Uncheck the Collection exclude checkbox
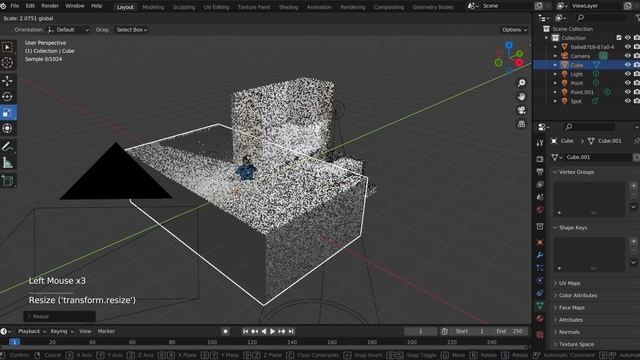Viewport: 640px width, 360px height. coord(619,38)
